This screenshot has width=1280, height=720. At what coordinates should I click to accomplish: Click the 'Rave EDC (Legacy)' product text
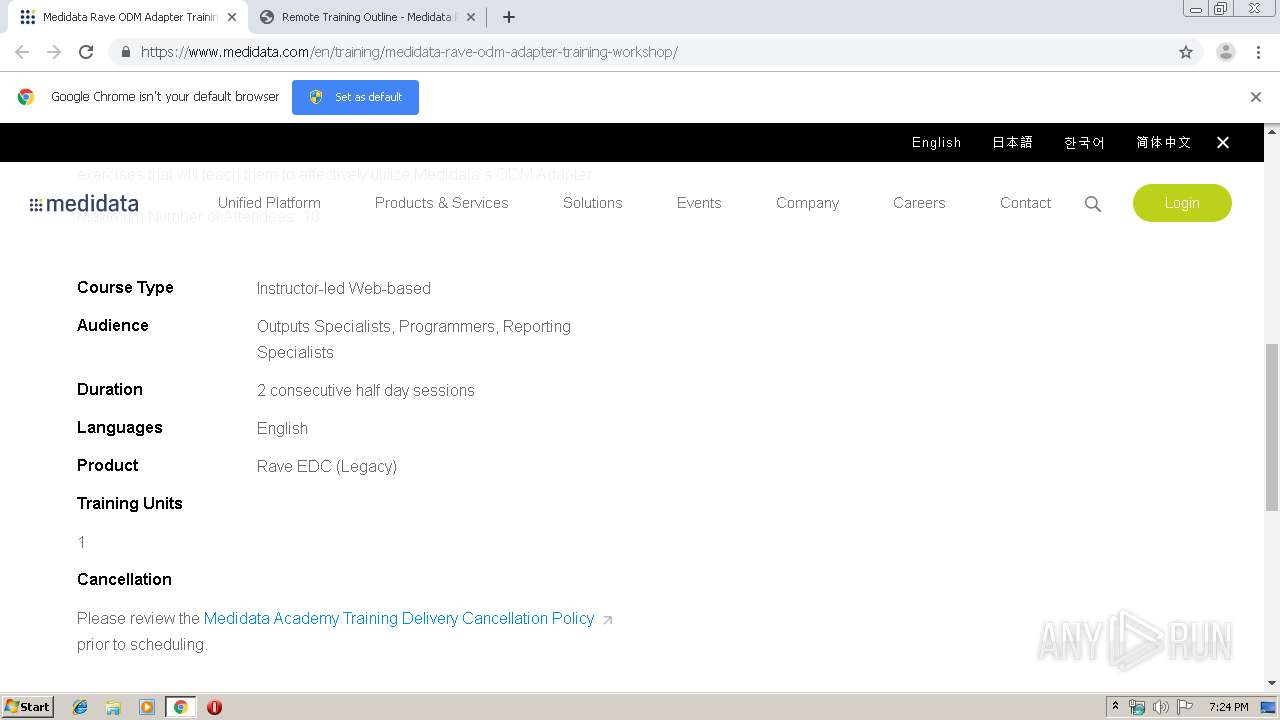pyautogui.click(x=327, y=466)
